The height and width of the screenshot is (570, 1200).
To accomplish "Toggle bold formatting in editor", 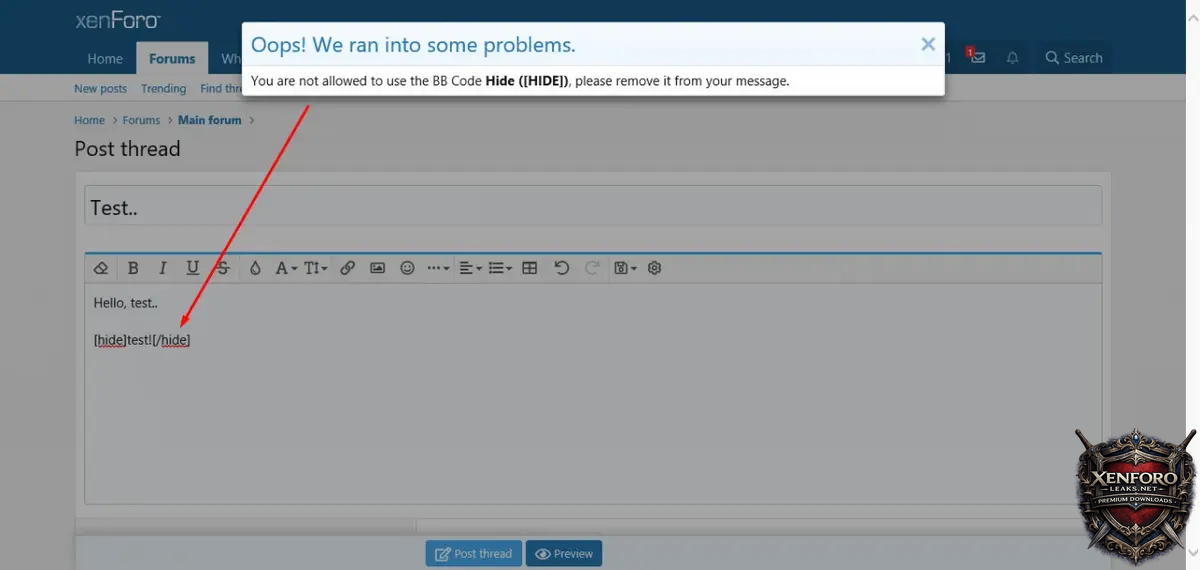I will [133, 268].
